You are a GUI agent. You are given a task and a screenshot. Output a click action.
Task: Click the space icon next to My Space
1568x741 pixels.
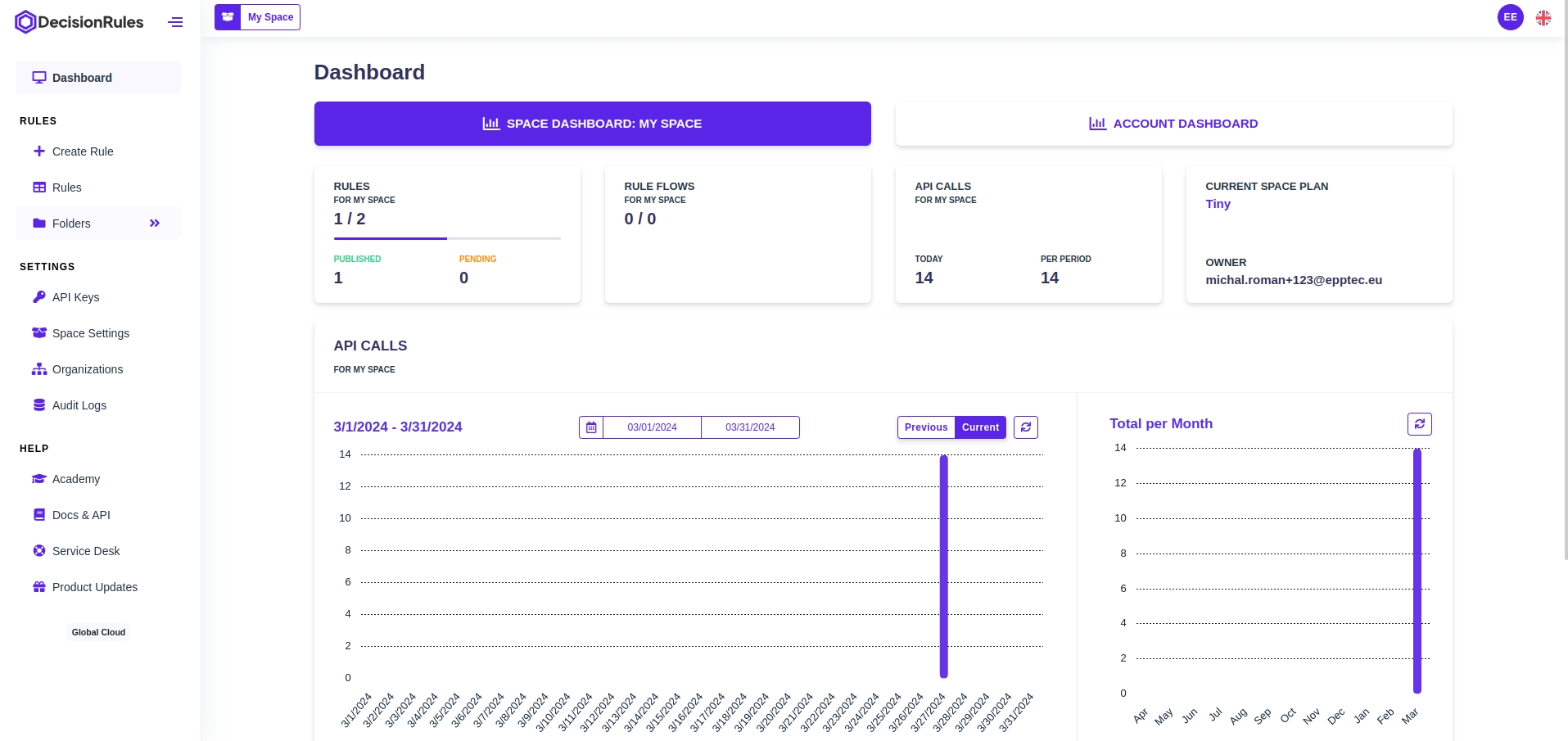click(x=228, y=17)
